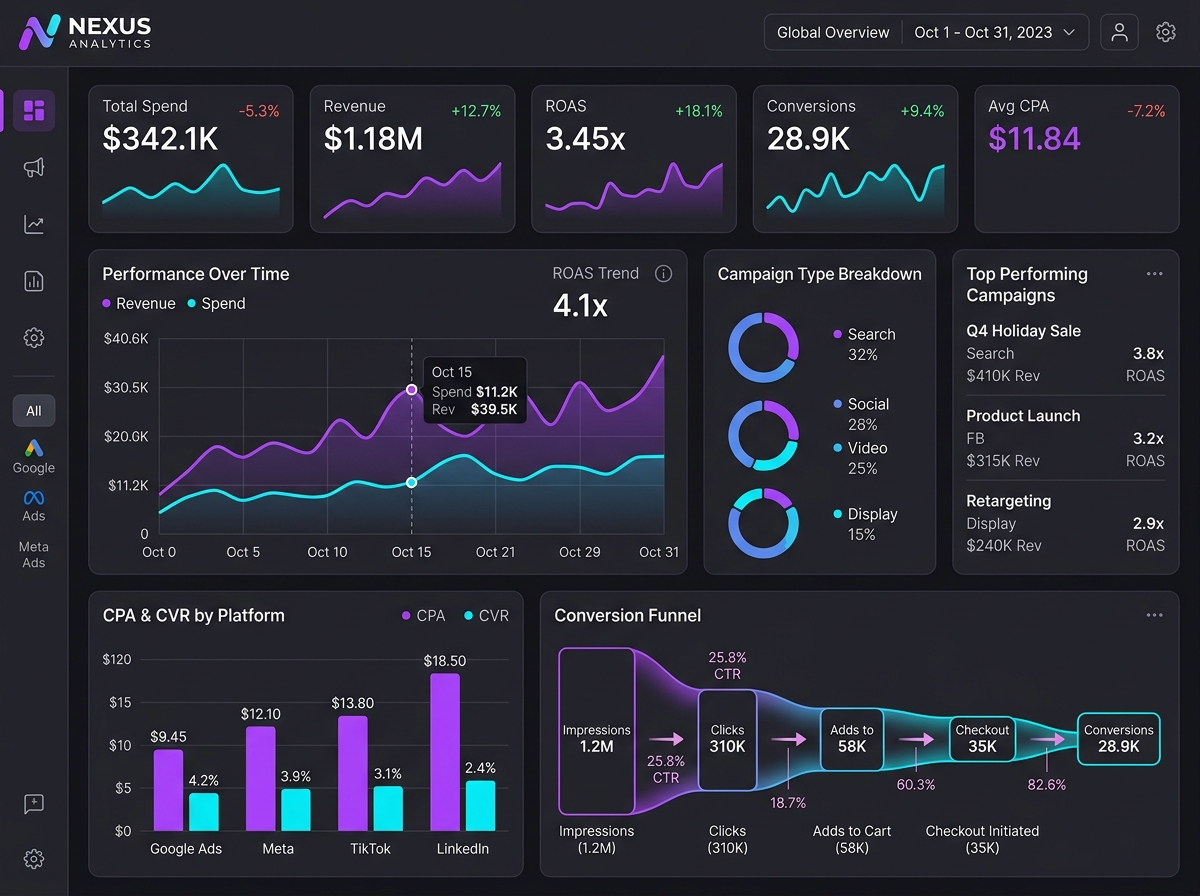Click the 60.3% funnel conversion rate
1200x896 pixels.
pyautogui.click(x=915, y=785)
